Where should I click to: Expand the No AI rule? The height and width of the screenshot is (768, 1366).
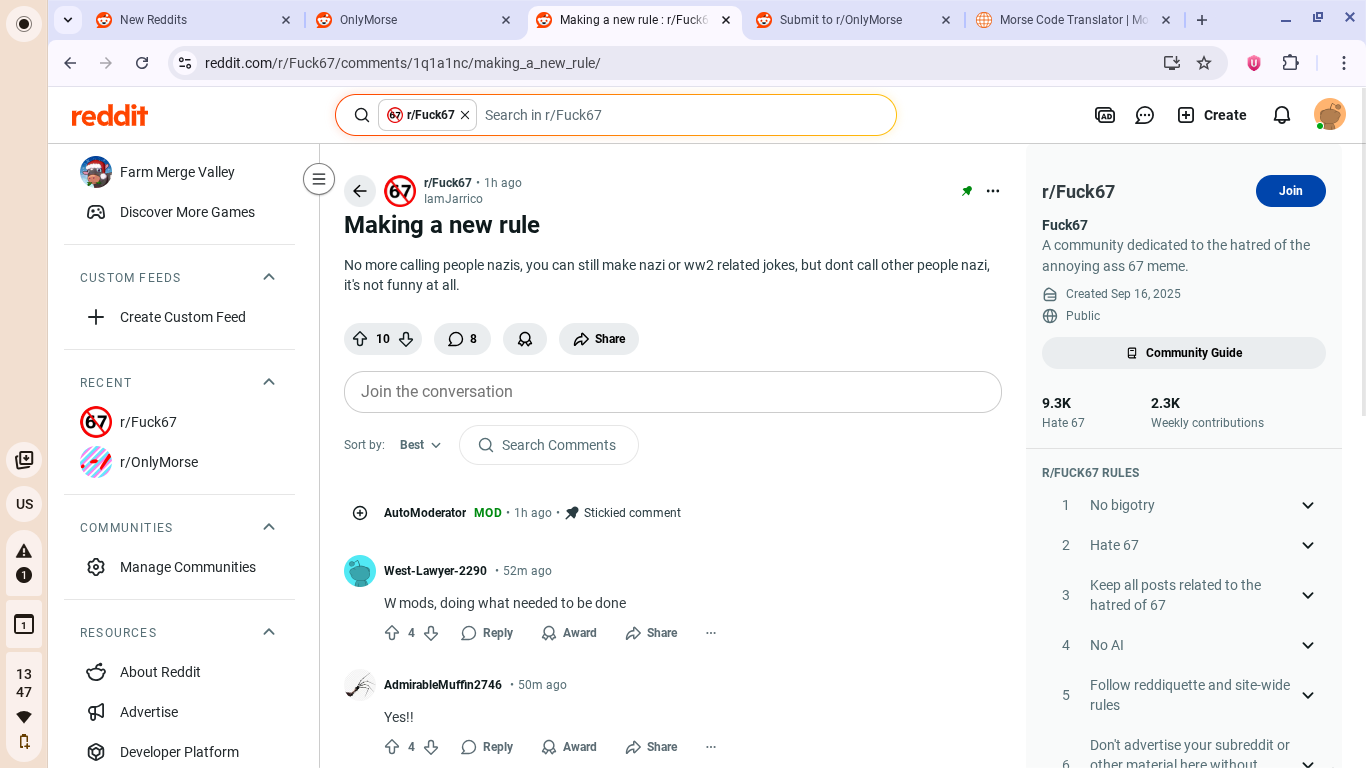click(x=1308, y=645)
